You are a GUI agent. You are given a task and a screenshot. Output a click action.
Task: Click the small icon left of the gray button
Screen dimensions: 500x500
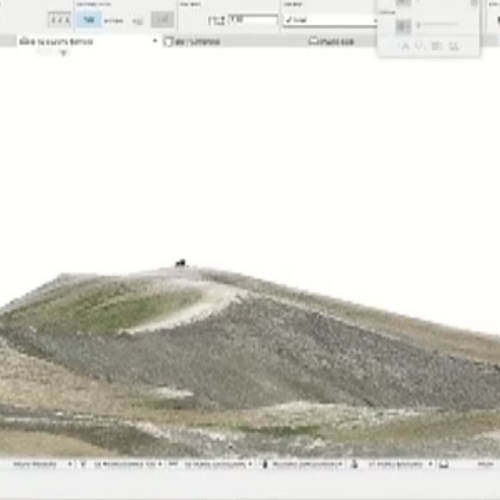tap(138, 21)
